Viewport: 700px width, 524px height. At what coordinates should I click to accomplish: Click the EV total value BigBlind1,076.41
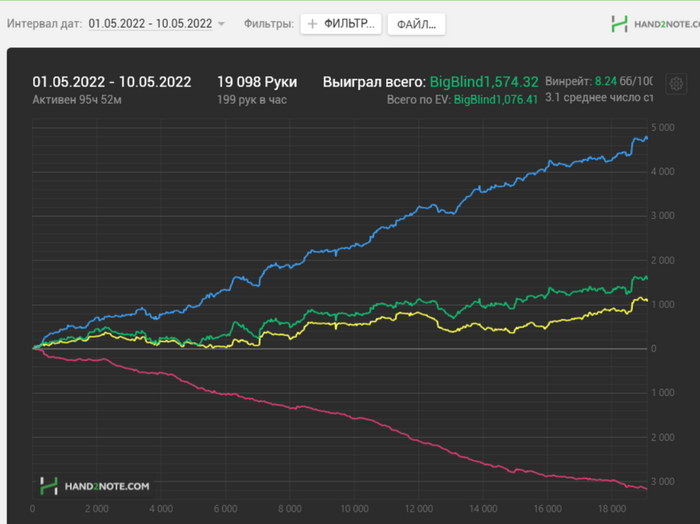click(496, 100)
